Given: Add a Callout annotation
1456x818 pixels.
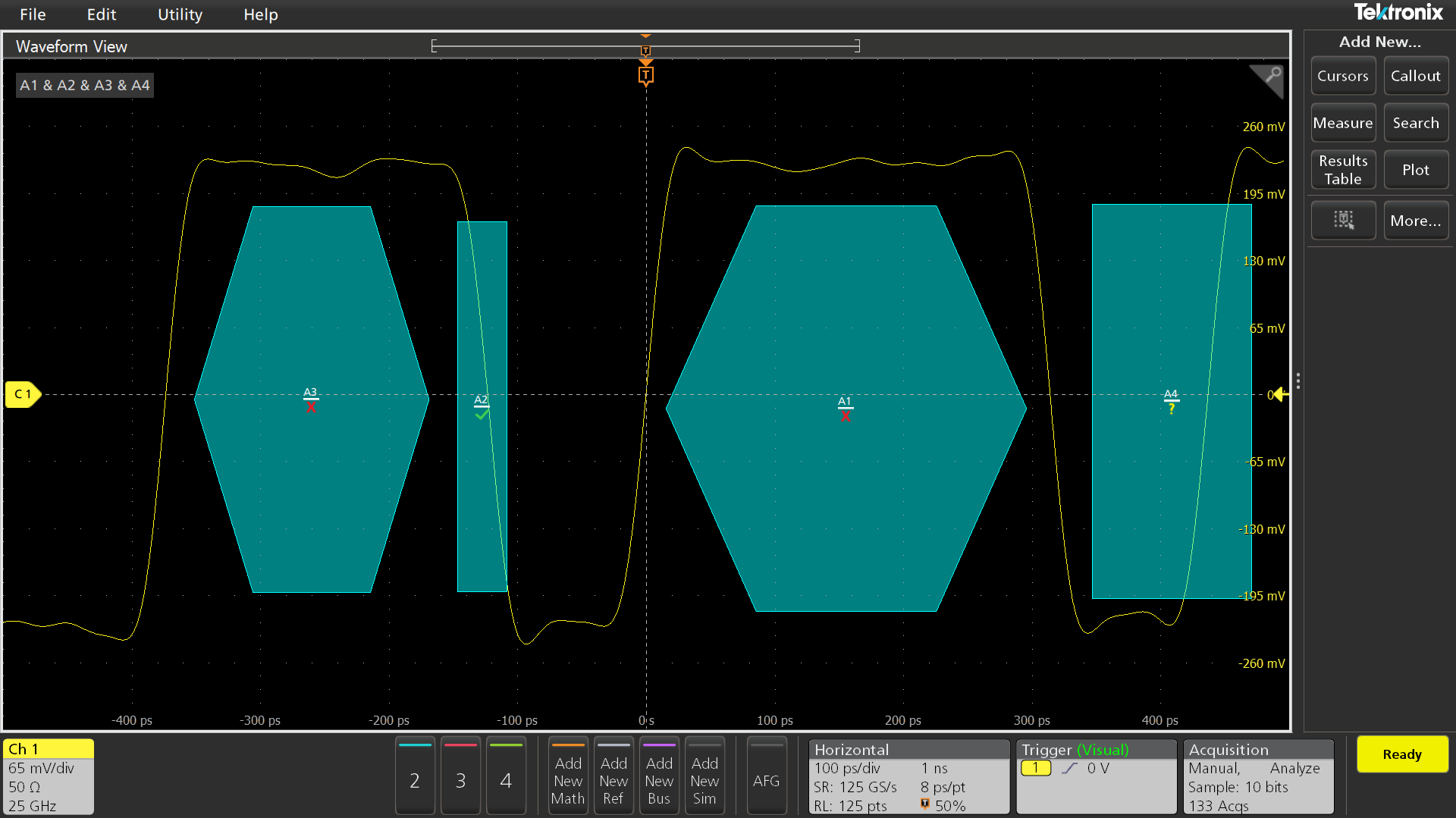Looking at the screenshot, I should pyautogui.click(x=1415, y=76).
